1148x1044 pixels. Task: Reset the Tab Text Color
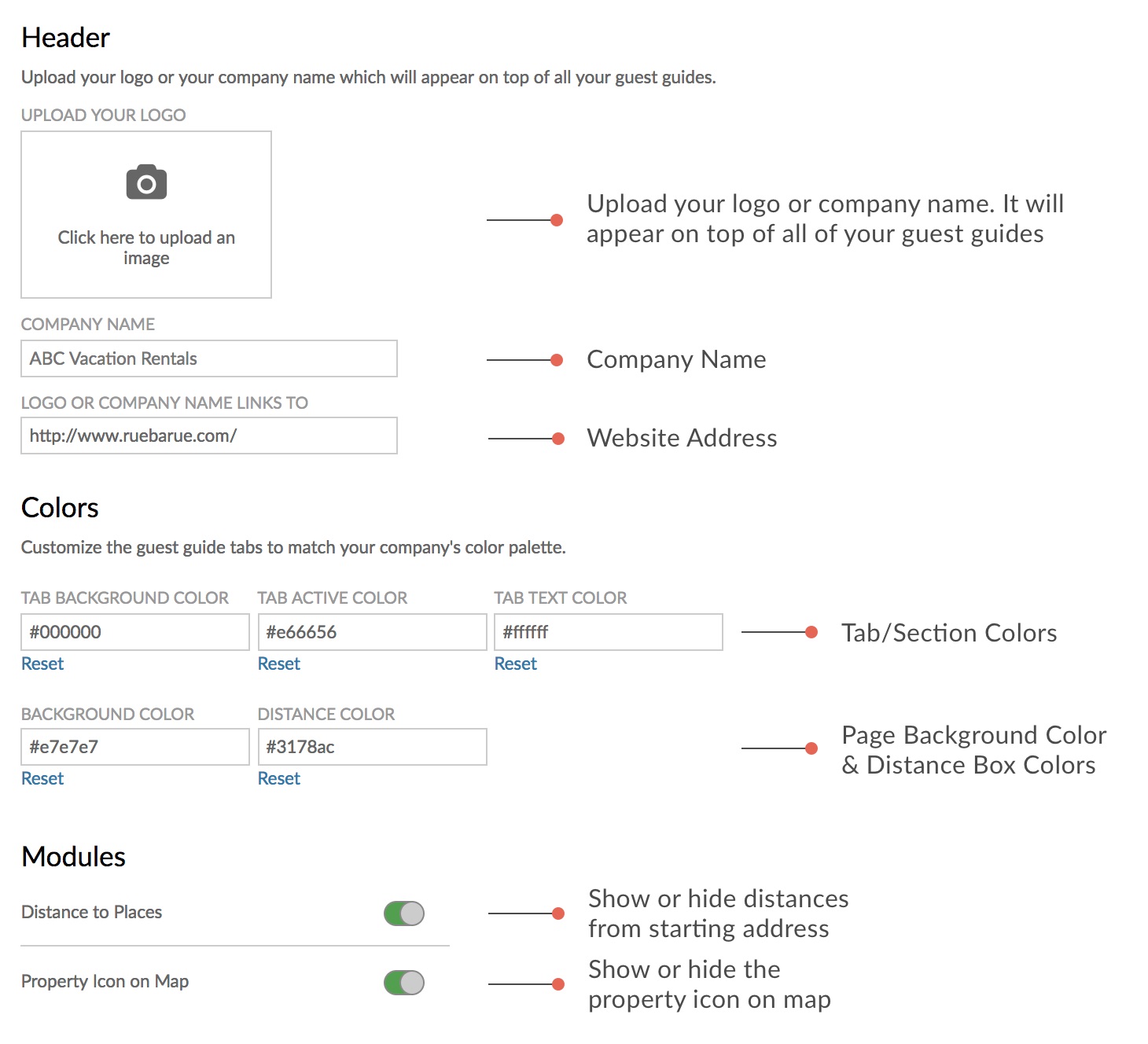tap(516, 664)
